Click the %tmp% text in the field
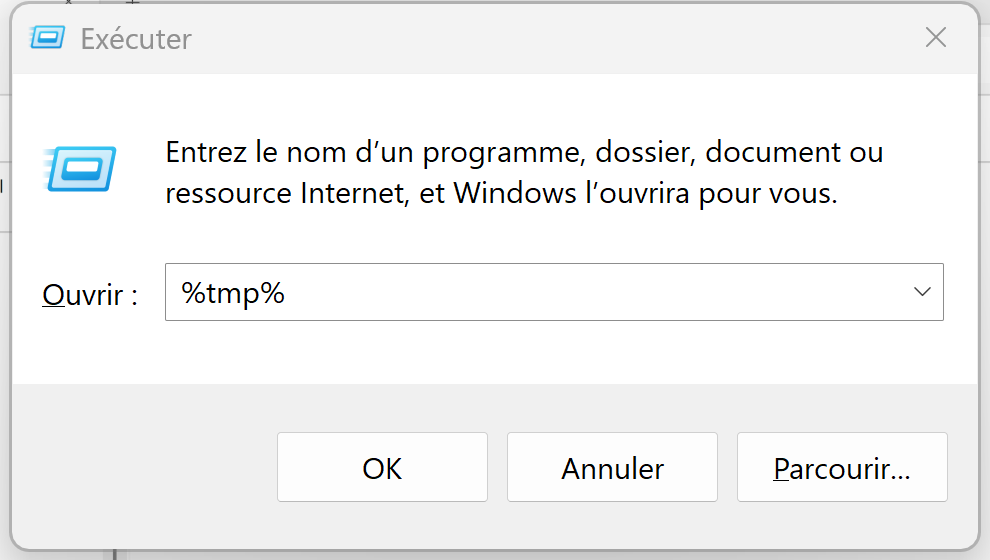The height and width of the screenshot is (560, 990). coord(233,293)
